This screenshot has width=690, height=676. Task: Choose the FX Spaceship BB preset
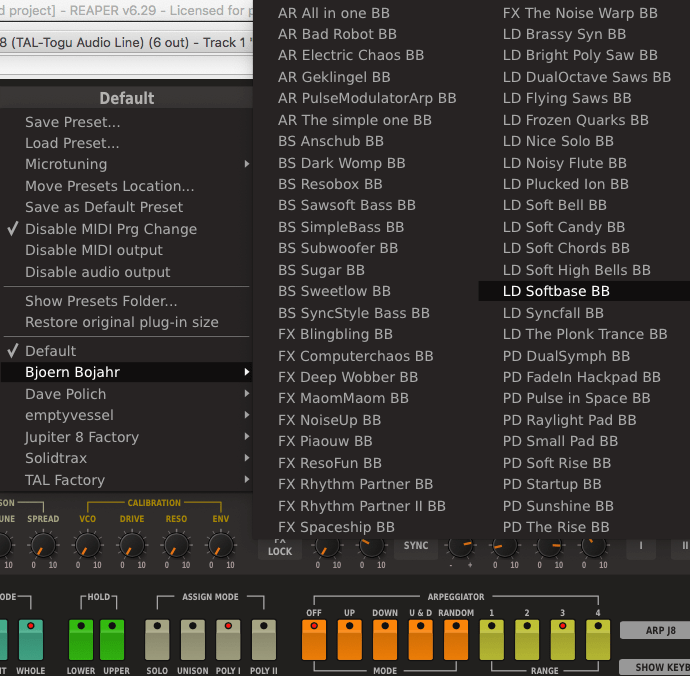coord(336,527)
